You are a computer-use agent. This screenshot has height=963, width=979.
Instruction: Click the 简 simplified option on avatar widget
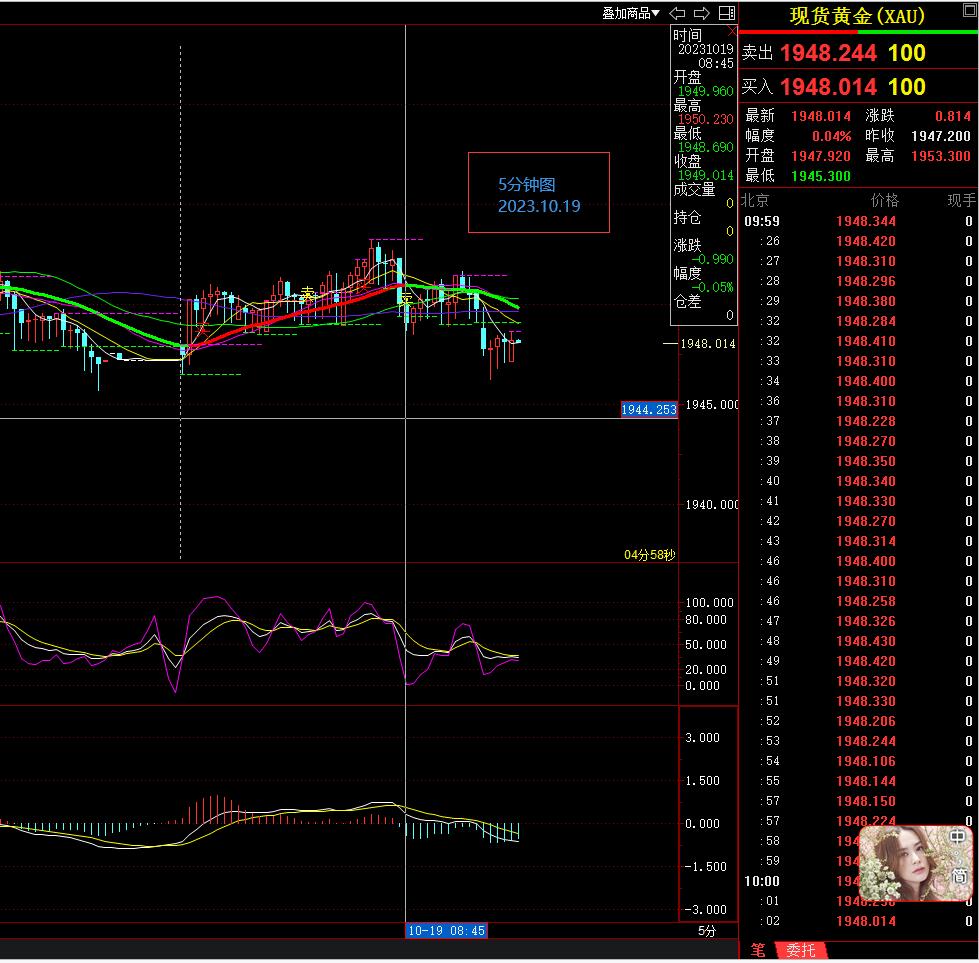(x=957, y=861)
